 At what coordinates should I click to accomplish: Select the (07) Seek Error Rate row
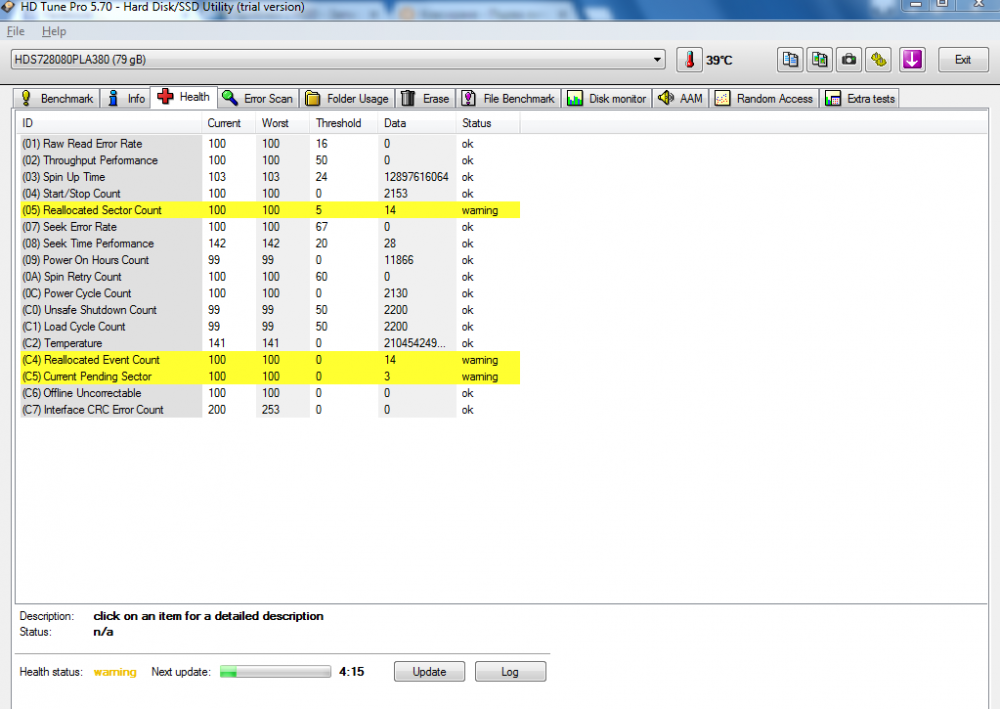[x=270, y=227]
